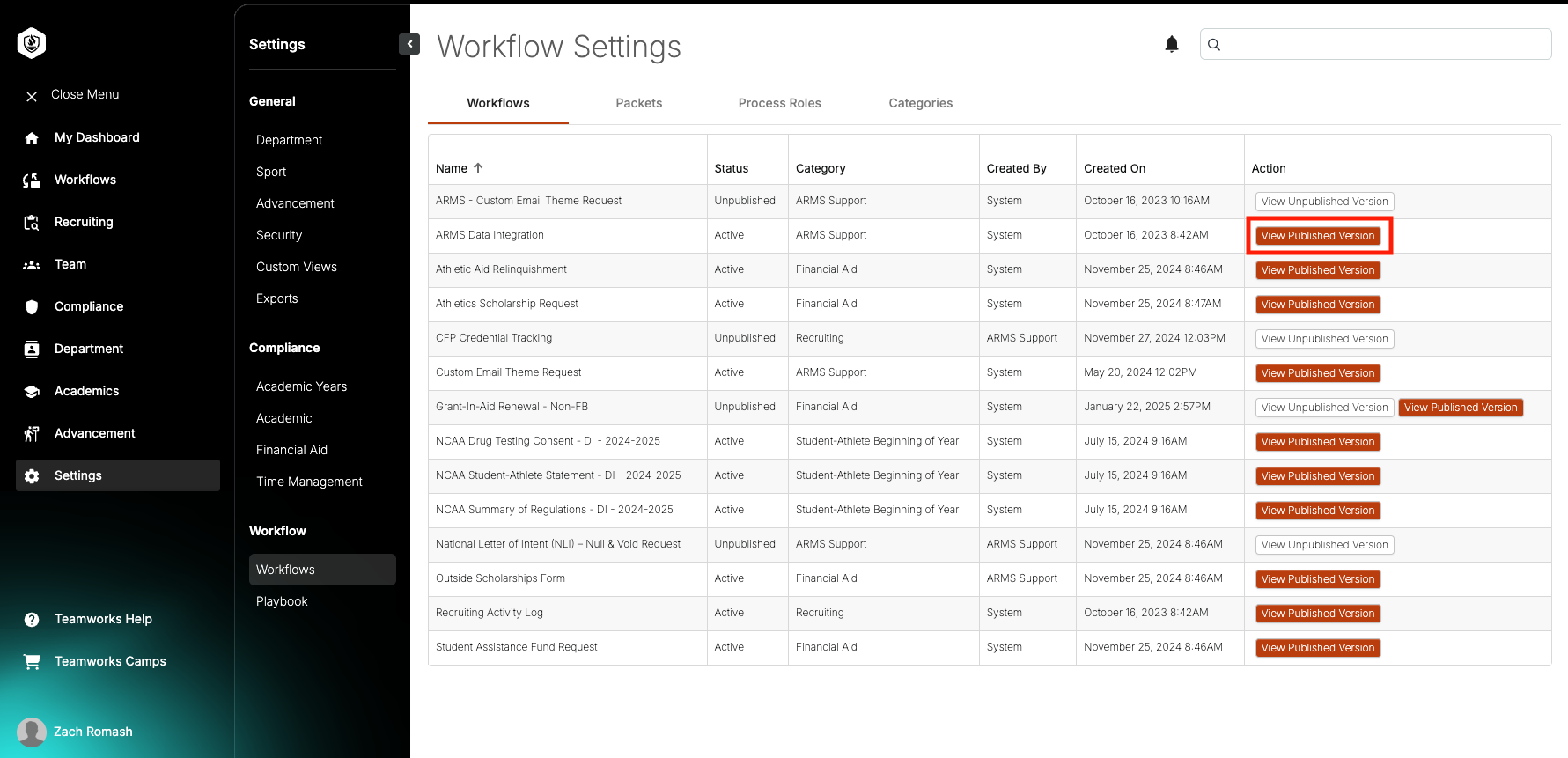Image resolution: width=1568 pixels, height=758 pixels.
Task: Switch to the Process Roles tab
Action: point(780,103)
